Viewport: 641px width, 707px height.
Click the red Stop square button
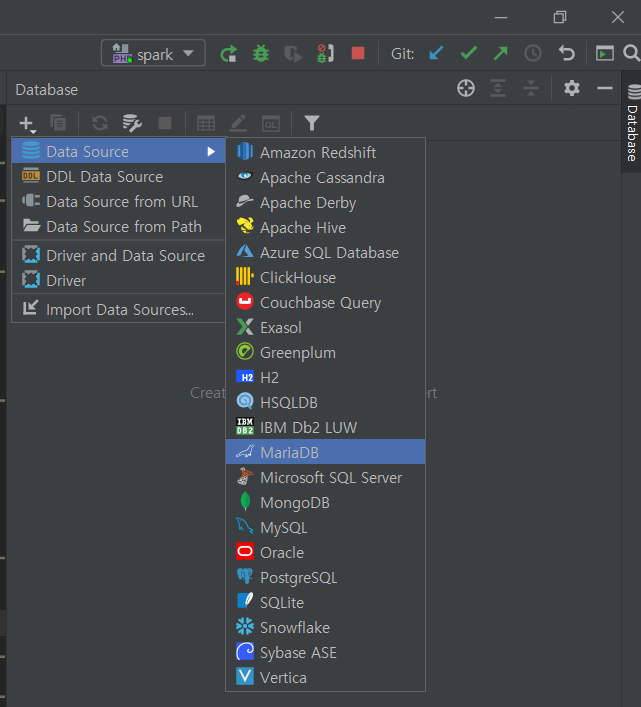click(358, 53)
